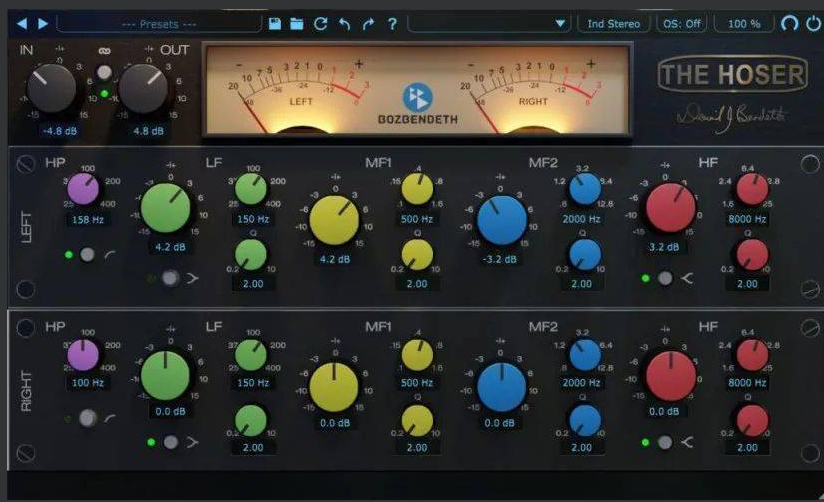Image resolution: width=824 pixels, height=502 pixels.
Task: Expand the empty toolbar dropdown arrow
Action: tap(560, 24)
